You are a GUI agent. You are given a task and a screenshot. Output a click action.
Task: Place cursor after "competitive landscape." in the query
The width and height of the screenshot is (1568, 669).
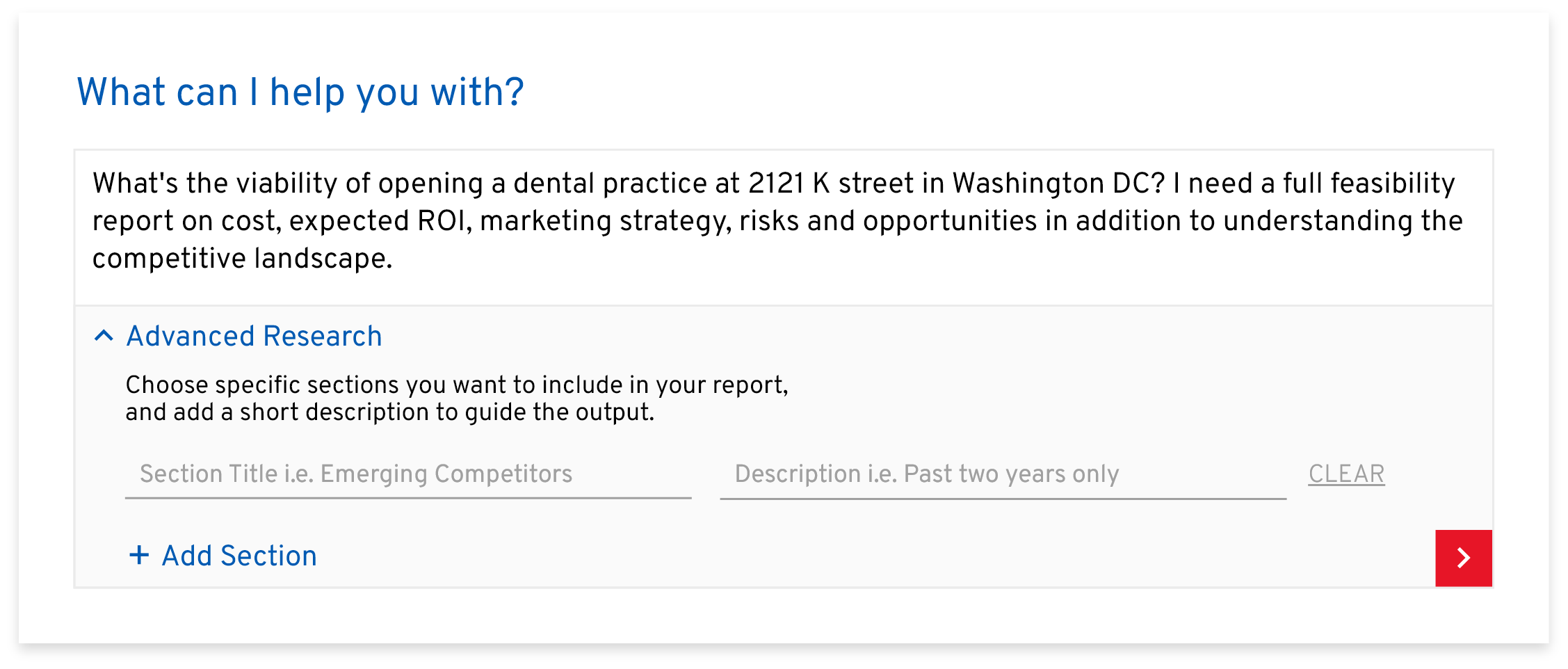pos(395,259)
